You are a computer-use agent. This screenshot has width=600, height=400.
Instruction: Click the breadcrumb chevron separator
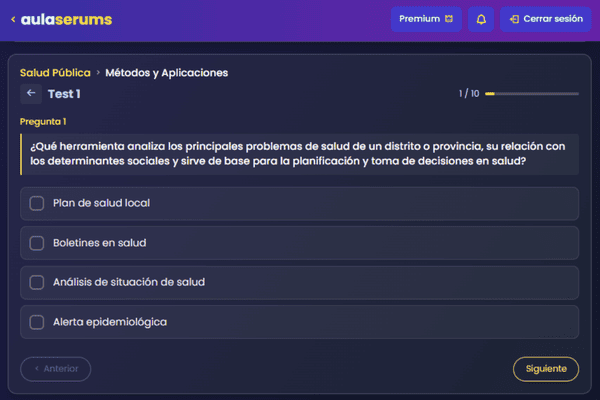click(98, 73)
